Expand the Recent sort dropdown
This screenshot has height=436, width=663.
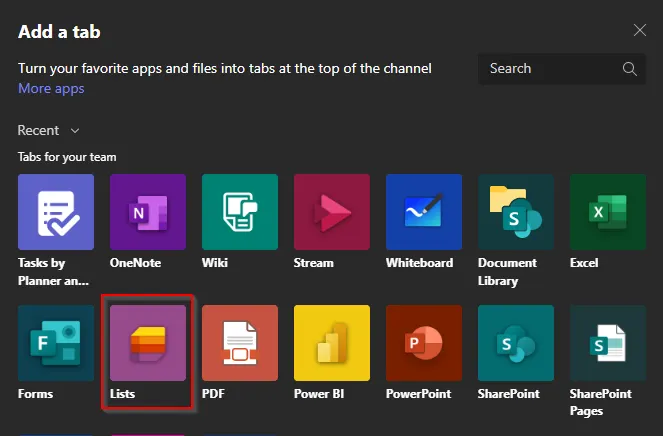(x=49, y=130)
